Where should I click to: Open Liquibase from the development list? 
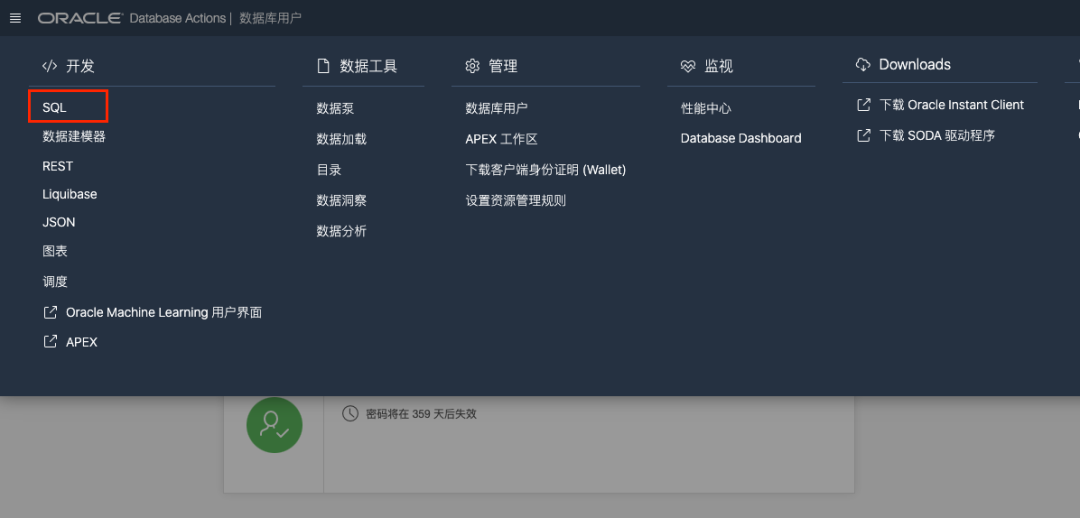click(x=70, y=194)
